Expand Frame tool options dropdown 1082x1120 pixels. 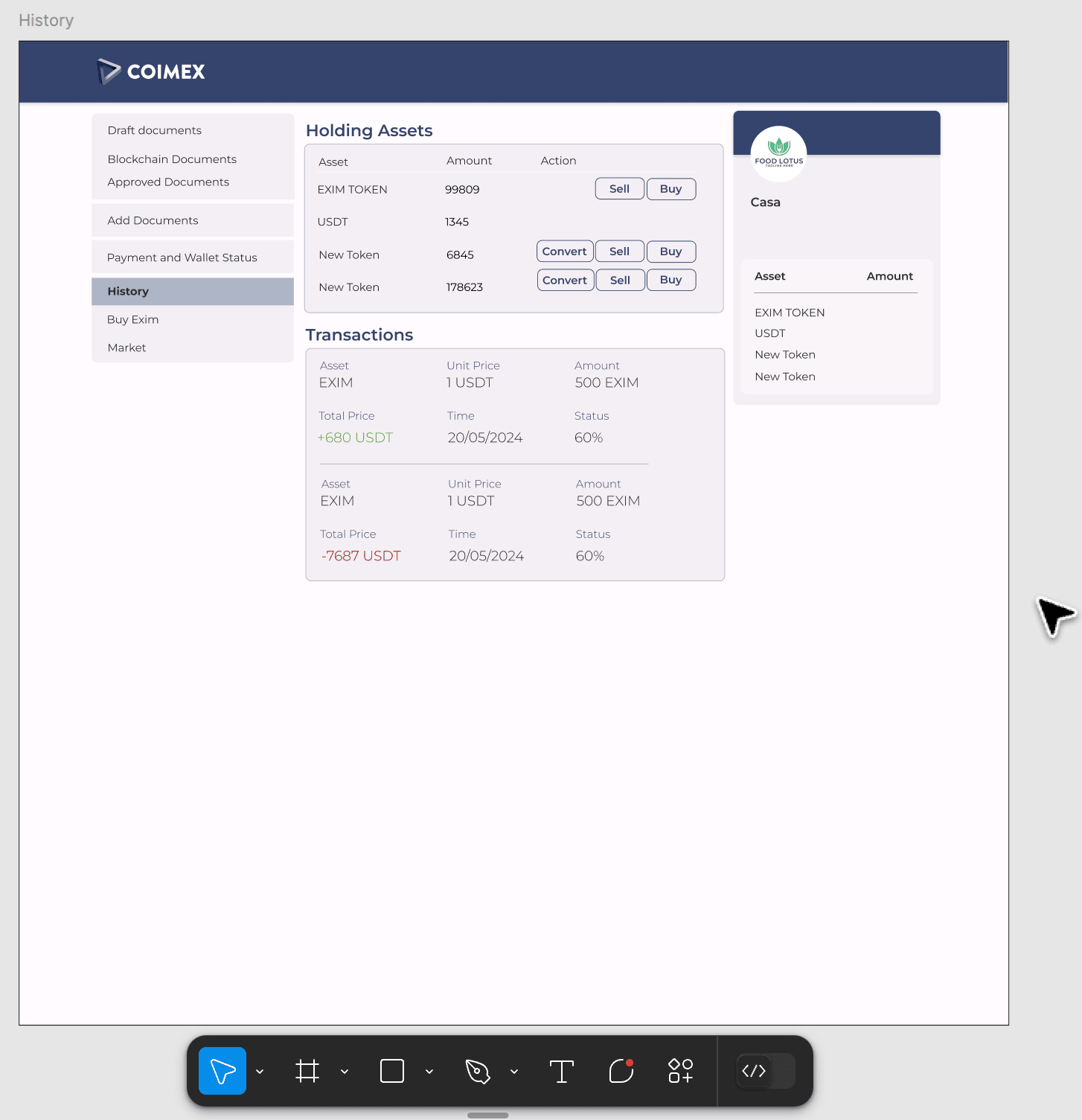tap(345, 1072)
